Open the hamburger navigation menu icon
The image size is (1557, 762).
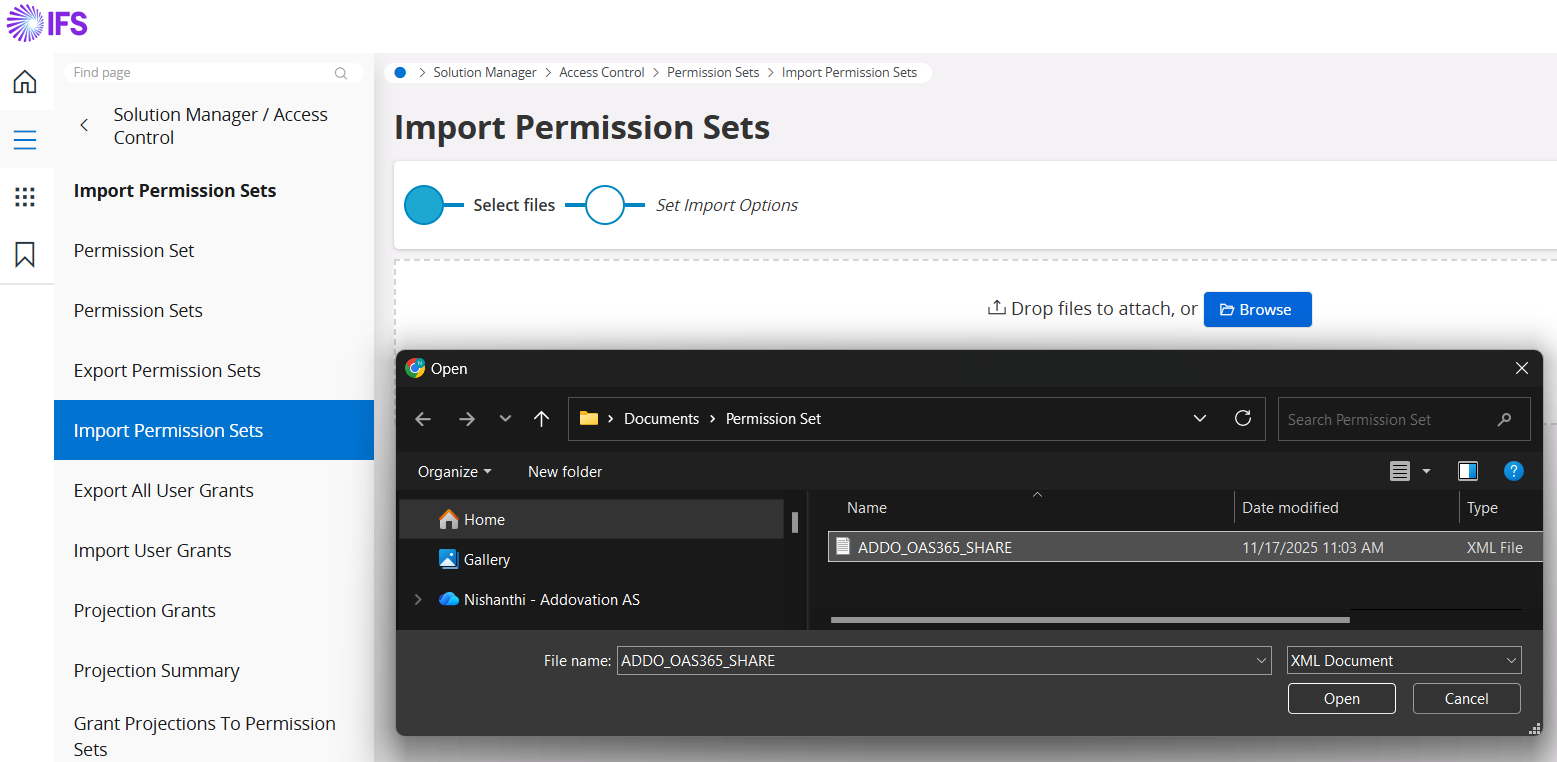pos(25,140)
